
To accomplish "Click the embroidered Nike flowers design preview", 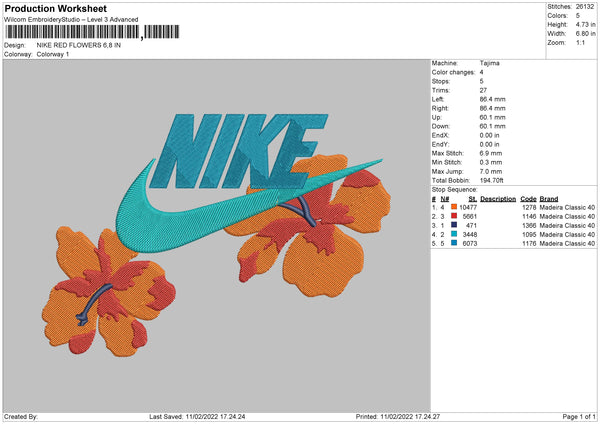I will [x=216, y=234].
